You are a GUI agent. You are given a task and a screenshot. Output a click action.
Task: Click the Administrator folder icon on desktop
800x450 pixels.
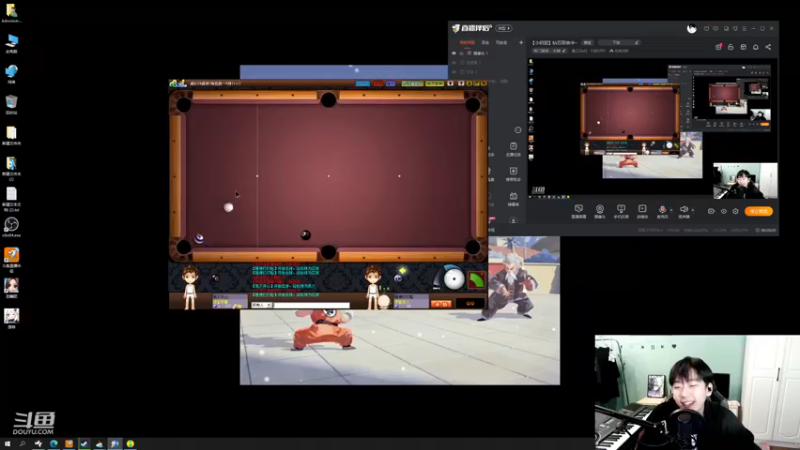point(11,11)
